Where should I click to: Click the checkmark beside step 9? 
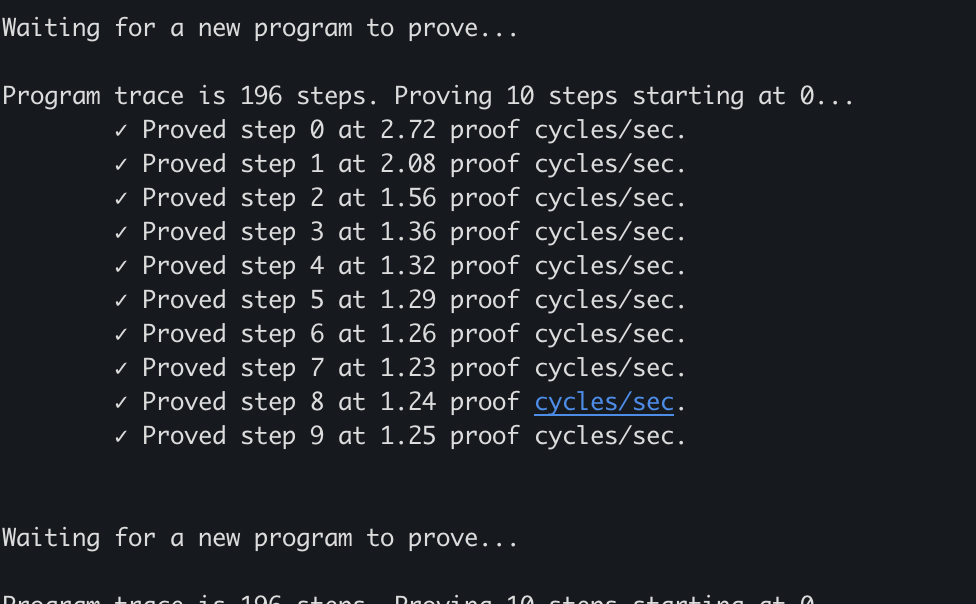click(x=121, y=436)
